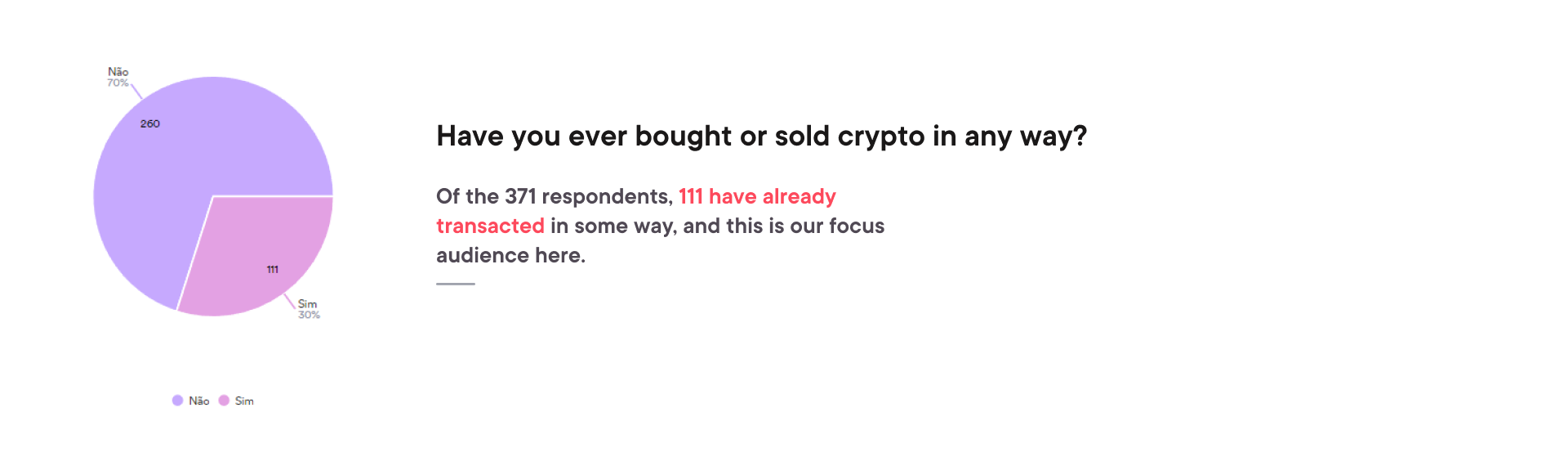Screen dimensions: 1568x466
Task: Click the red '111 have already' text
Action: coord(757,196)
